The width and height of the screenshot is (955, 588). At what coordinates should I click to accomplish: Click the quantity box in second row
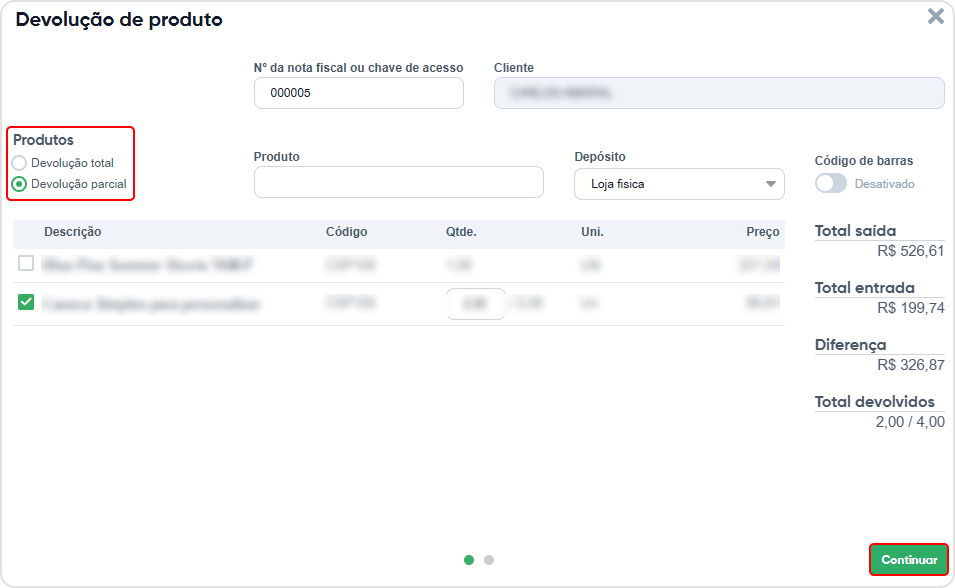476,303
